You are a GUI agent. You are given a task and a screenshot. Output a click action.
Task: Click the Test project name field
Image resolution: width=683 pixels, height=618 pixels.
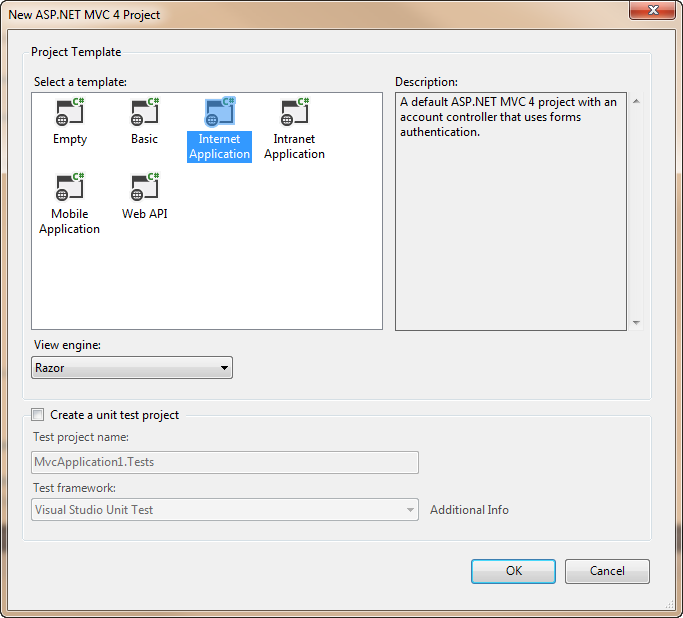pos(225,462)
